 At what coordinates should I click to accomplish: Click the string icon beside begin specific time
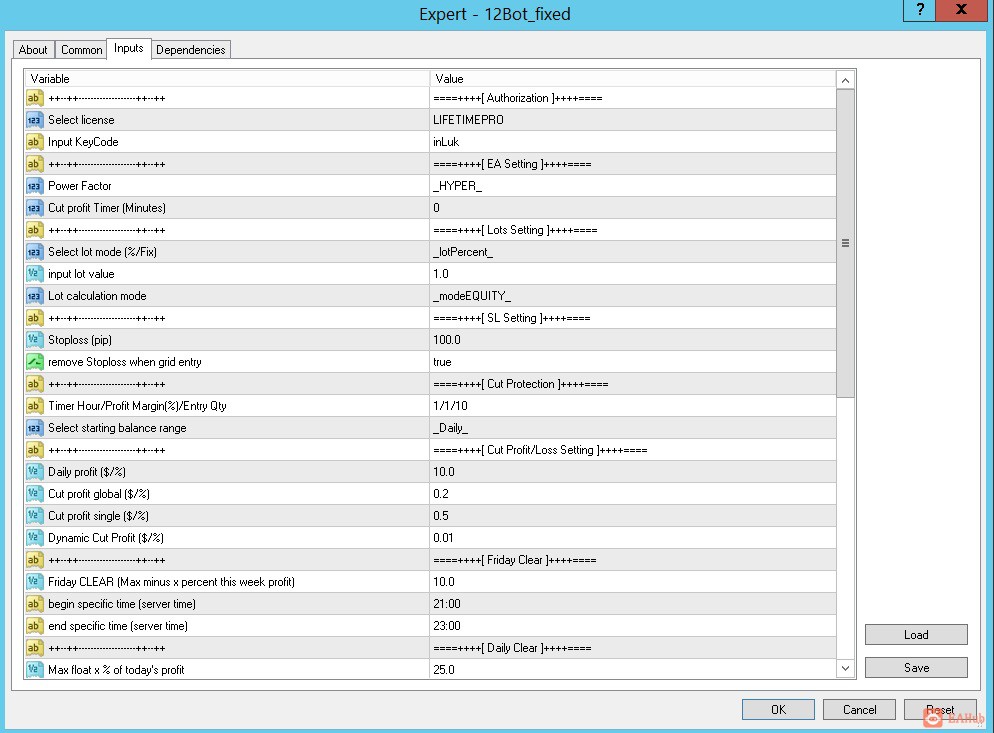tap(34, 604)
